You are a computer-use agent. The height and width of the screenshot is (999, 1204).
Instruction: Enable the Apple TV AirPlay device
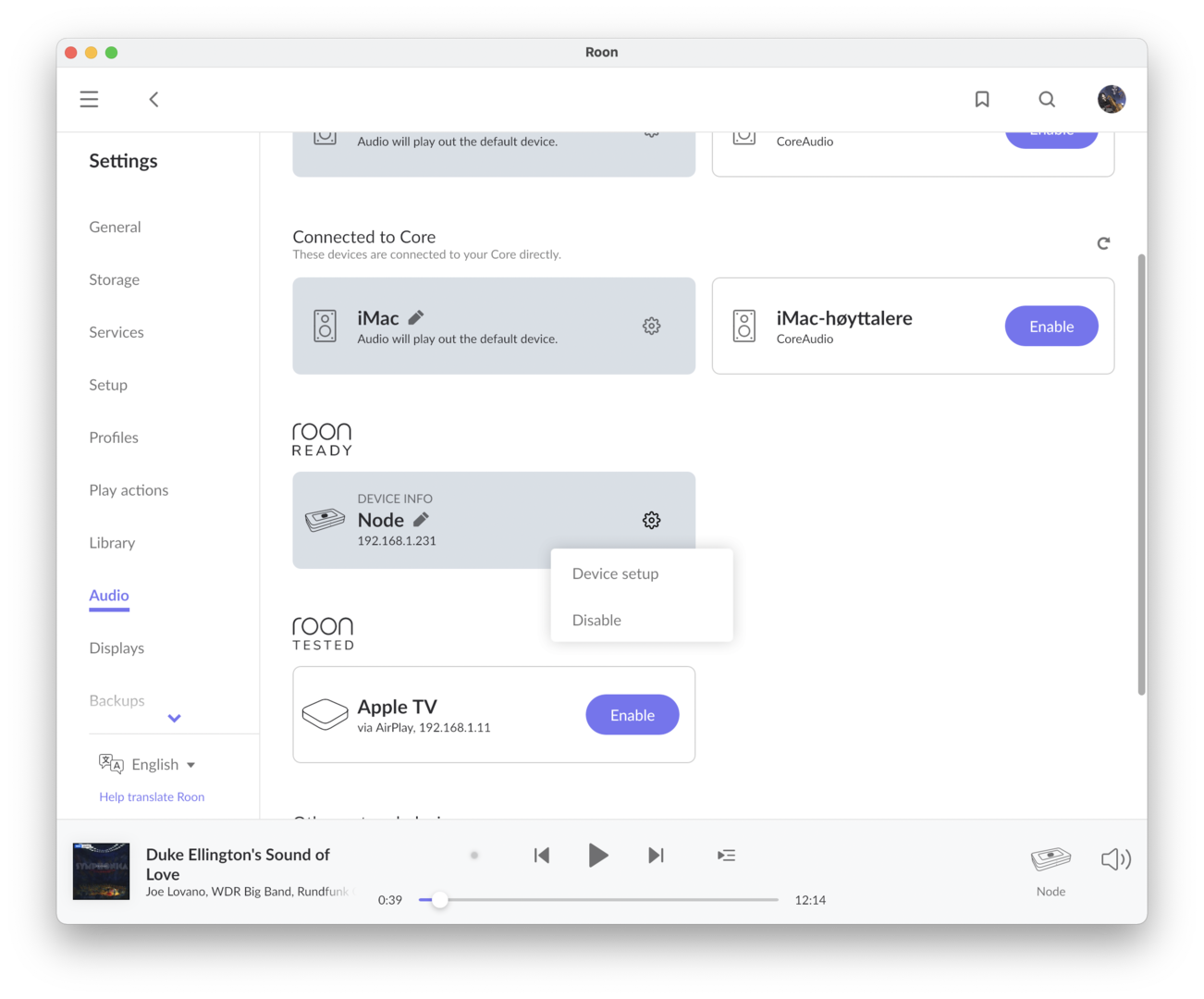pyautogui.click(x=633, y=714)
